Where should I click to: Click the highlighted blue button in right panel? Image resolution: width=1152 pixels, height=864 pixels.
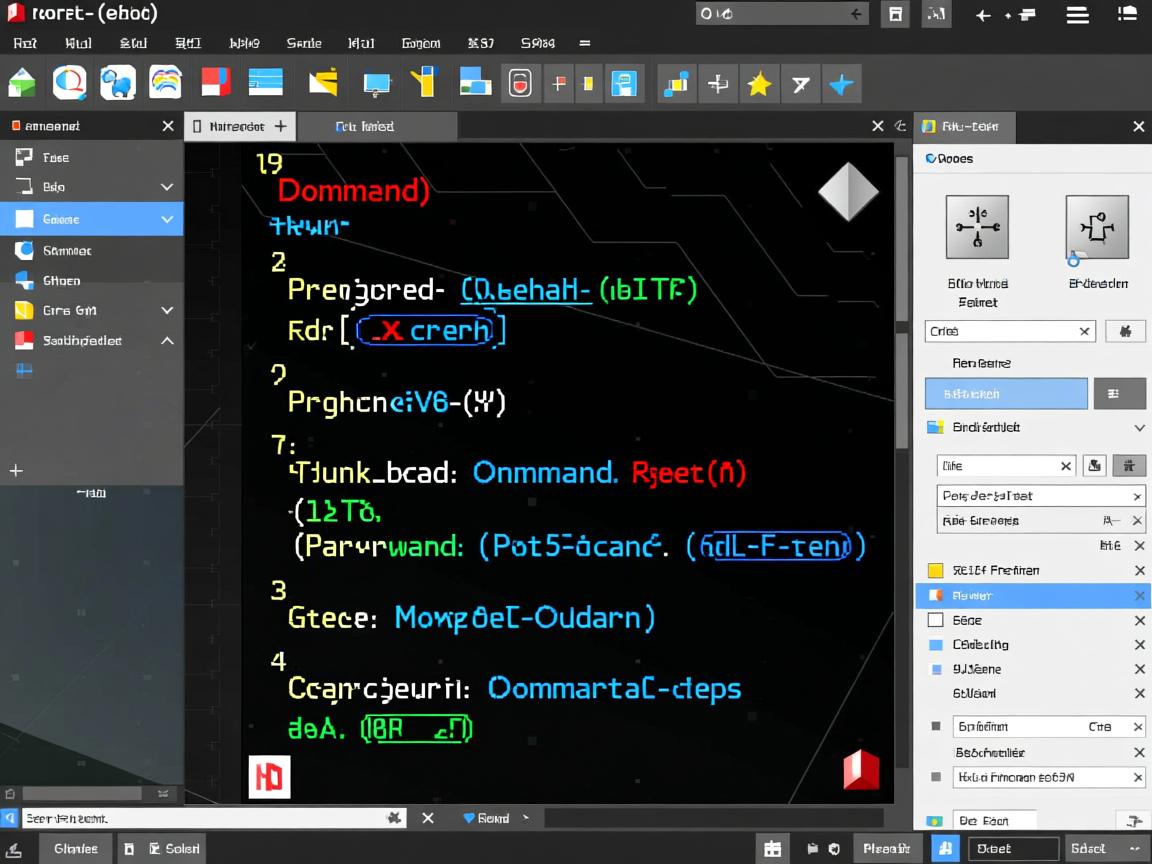click(1005, 394)
